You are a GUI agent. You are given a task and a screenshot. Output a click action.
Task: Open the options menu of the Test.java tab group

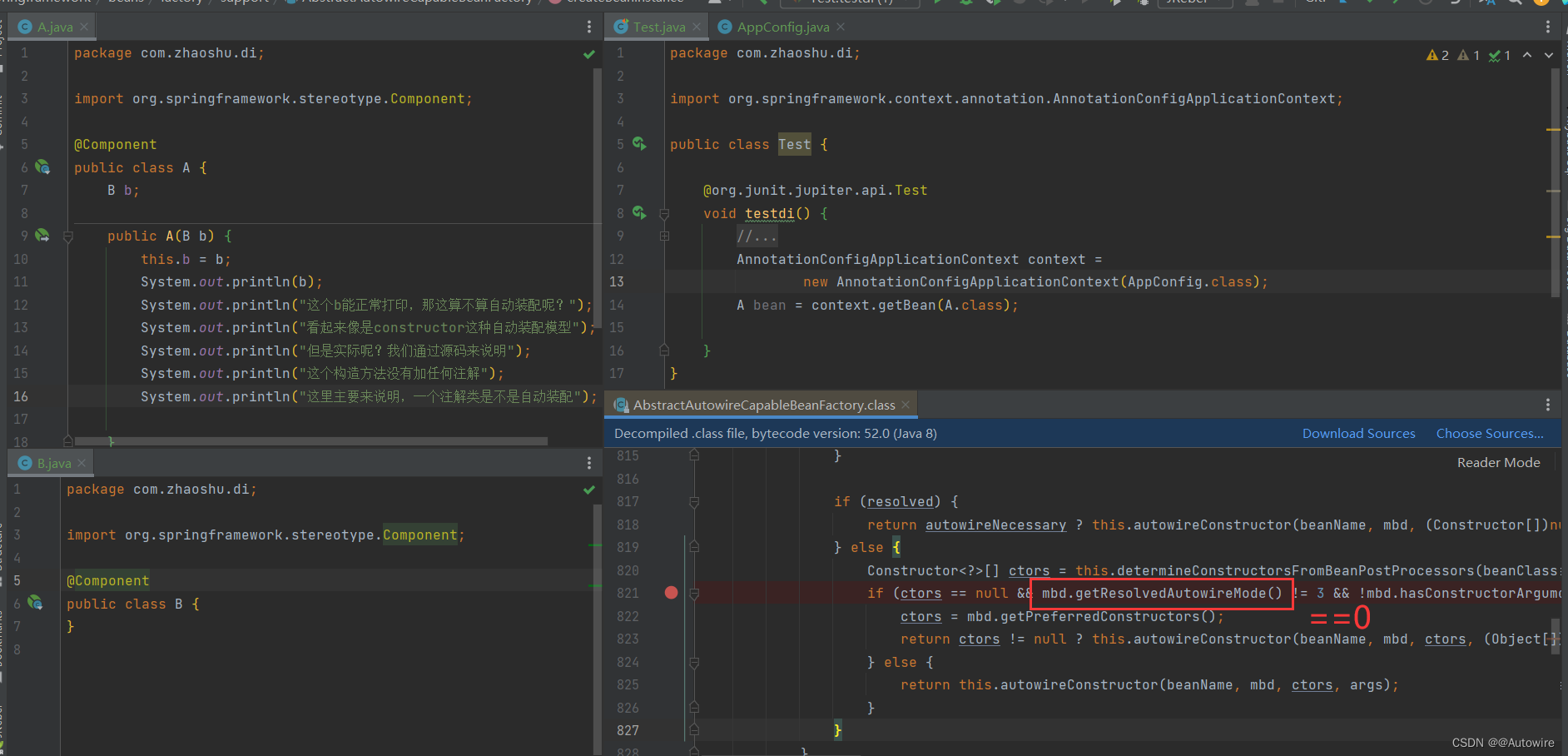[x=1548, y=27]
